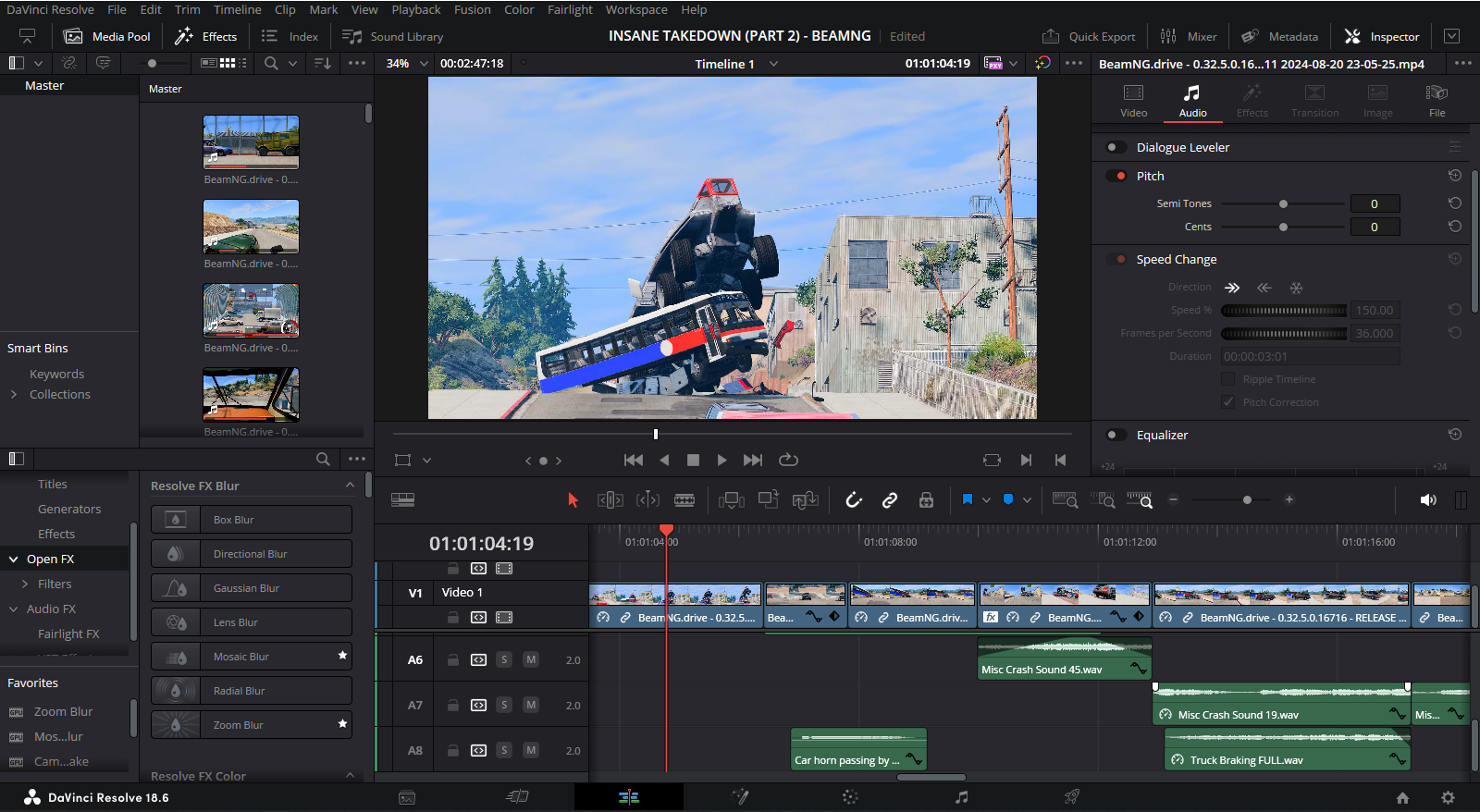
Task: Toggle the Effects panel button
Action: pos(206,36)
